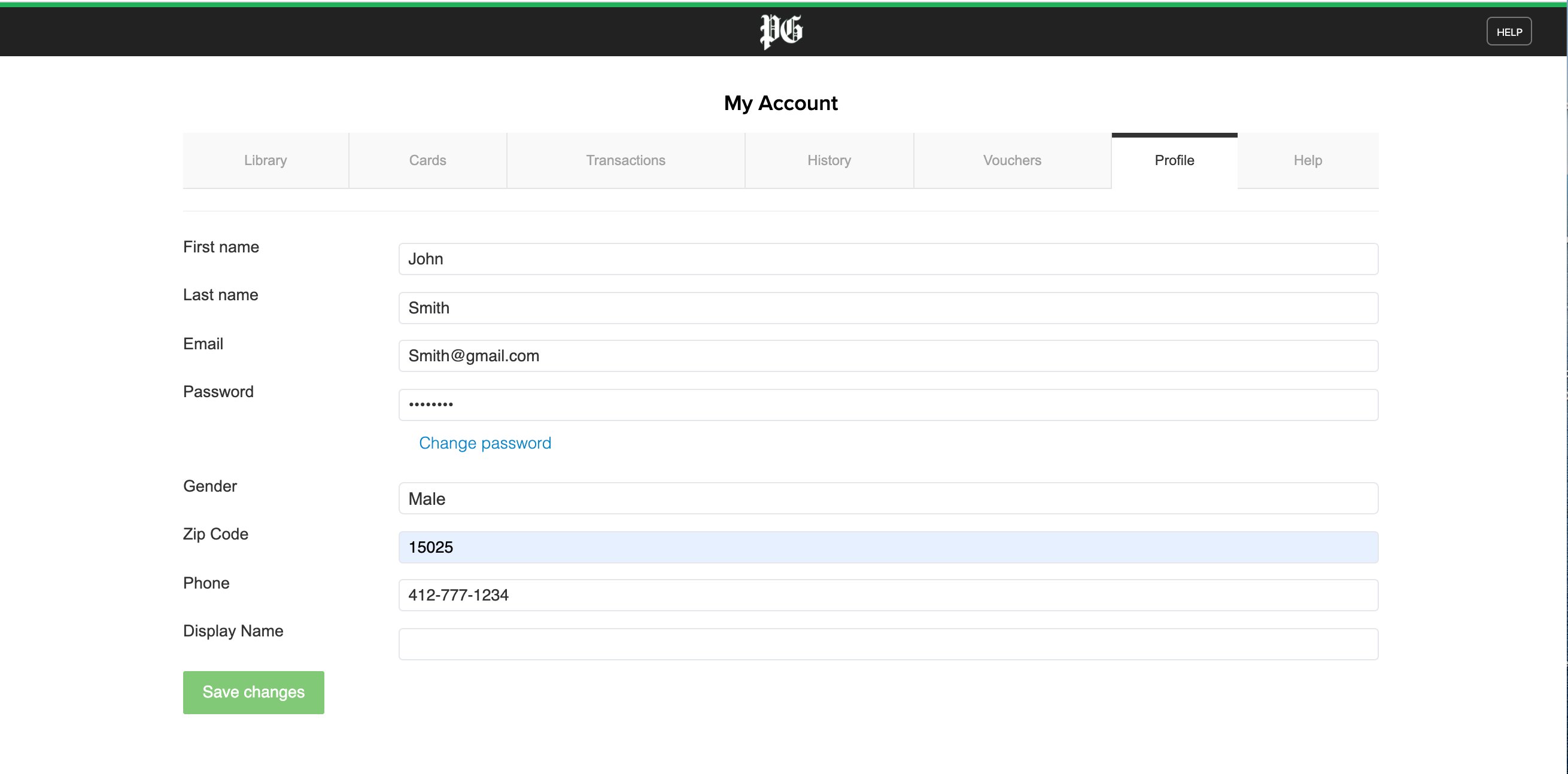1568x774 pixels.
Task: Open the Cards tab
Action: coord(427,161)
